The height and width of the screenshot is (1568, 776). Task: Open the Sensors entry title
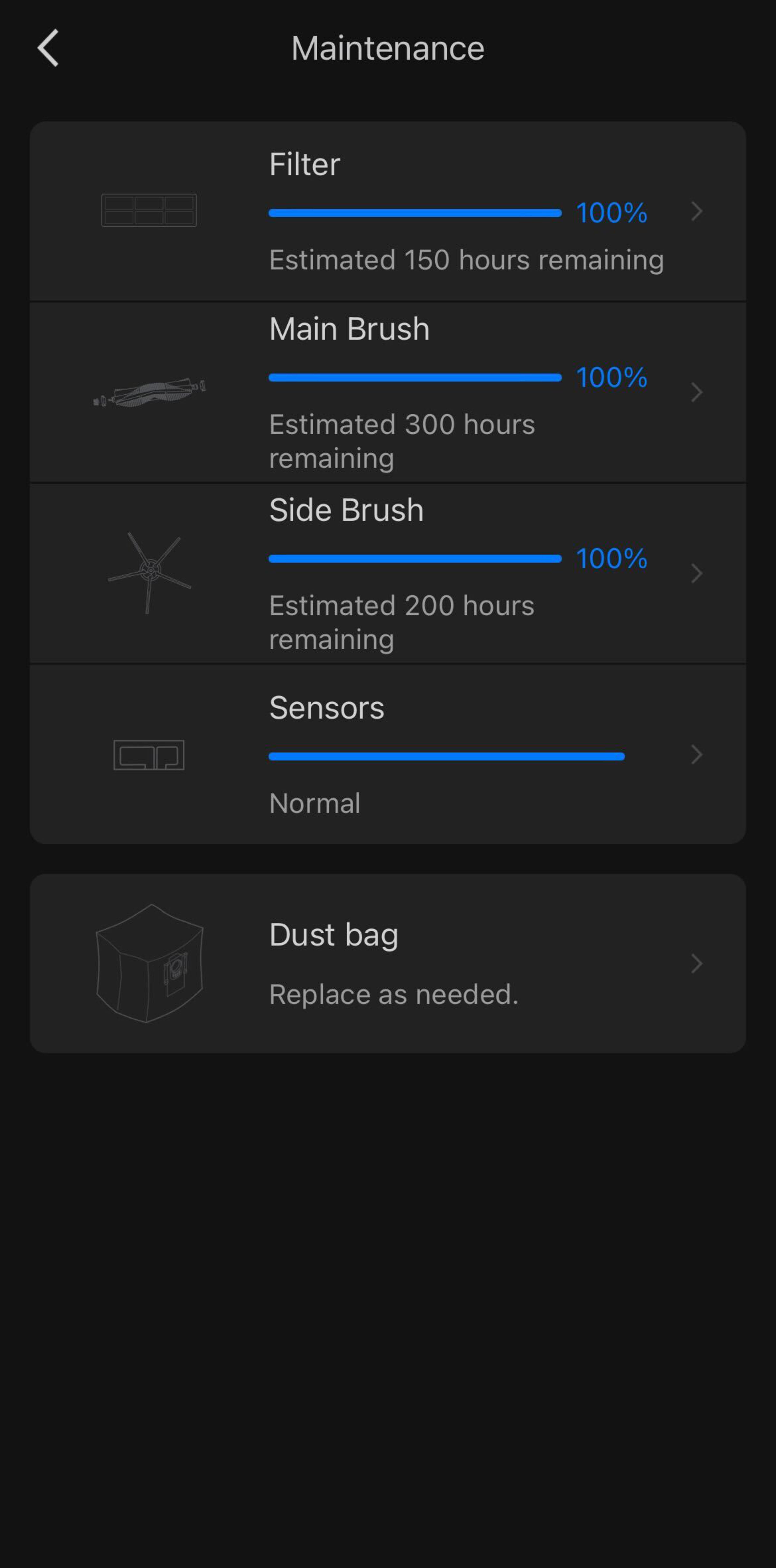click(x=327, y=707)
